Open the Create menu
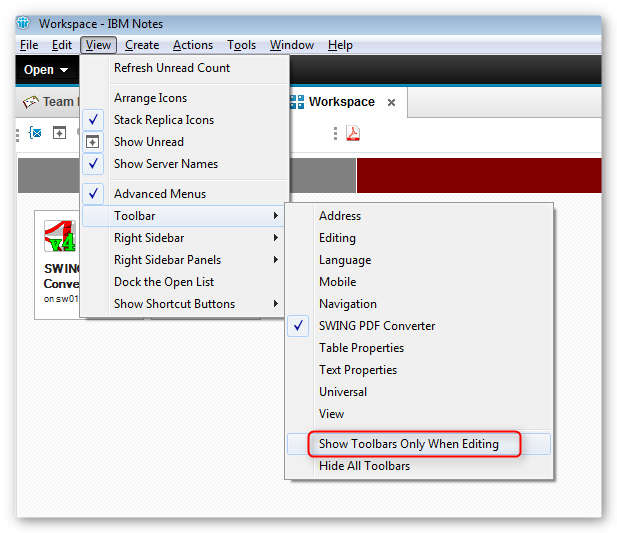 [x=142, y=45]
